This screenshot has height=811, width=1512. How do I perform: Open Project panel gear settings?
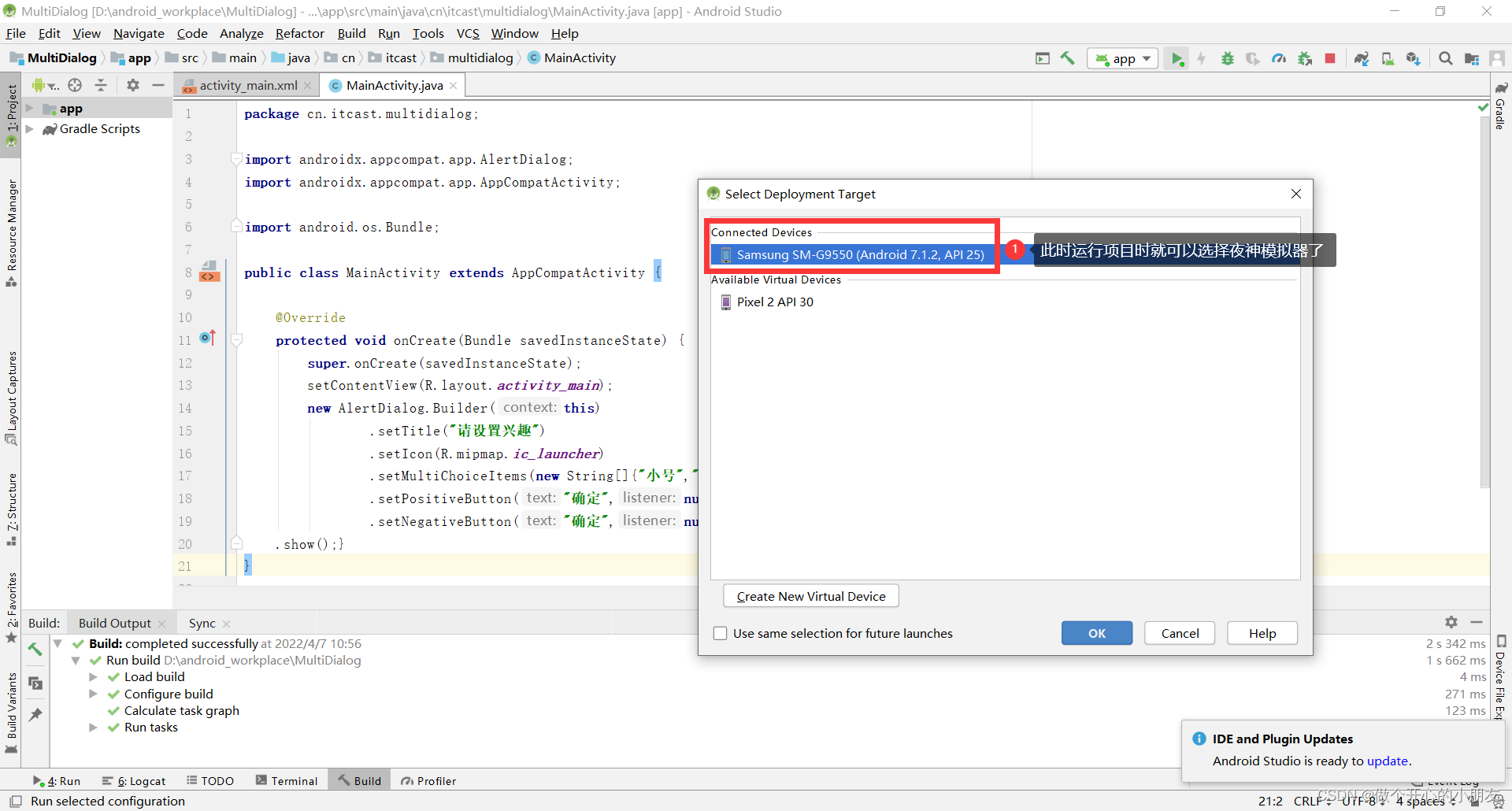click(x=133, y=85)
